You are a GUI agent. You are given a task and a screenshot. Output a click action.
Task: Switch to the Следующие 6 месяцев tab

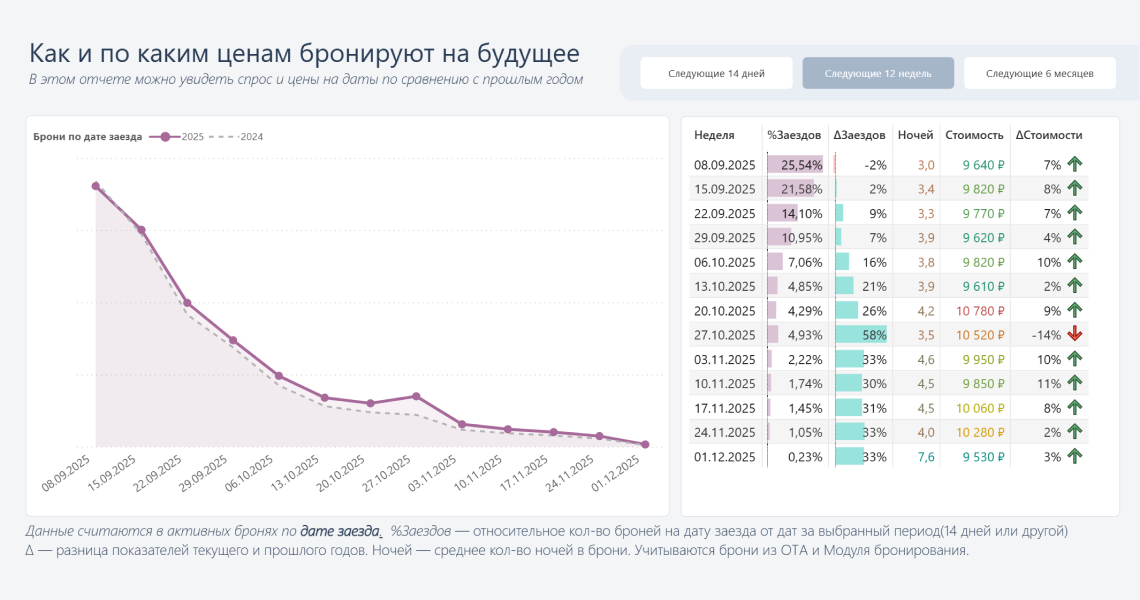(1040, 72)
